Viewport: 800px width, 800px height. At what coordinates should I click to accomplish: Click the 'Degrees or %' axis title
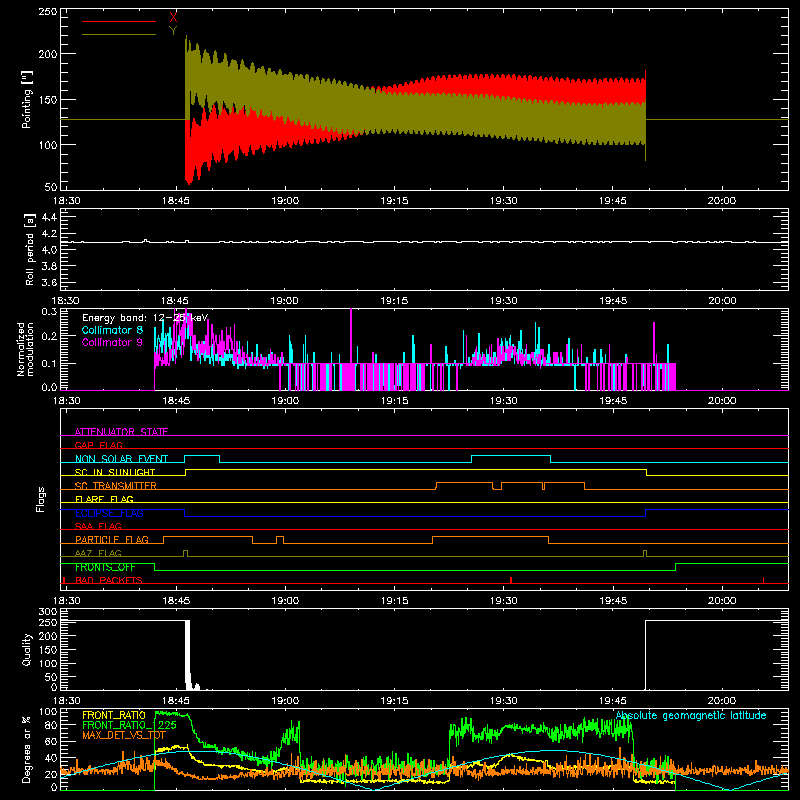tap(27, 749)
